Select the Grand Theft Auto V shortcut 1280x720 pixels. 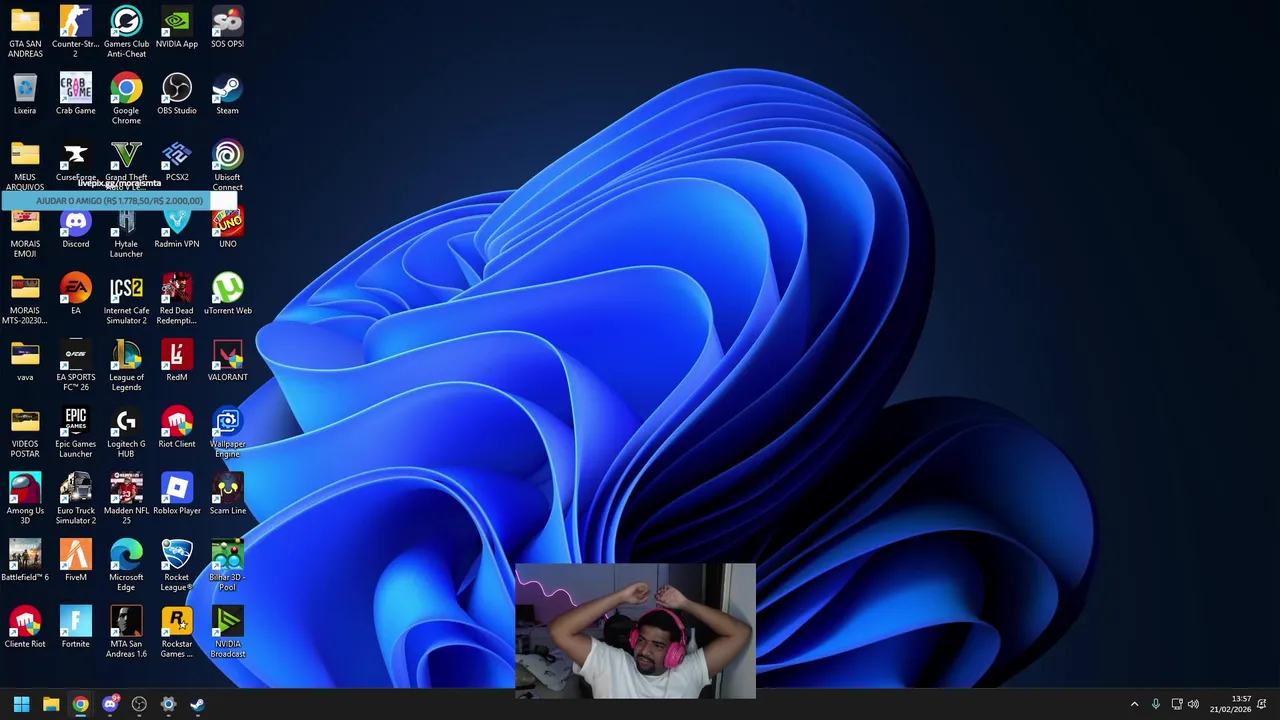[126, 164]
